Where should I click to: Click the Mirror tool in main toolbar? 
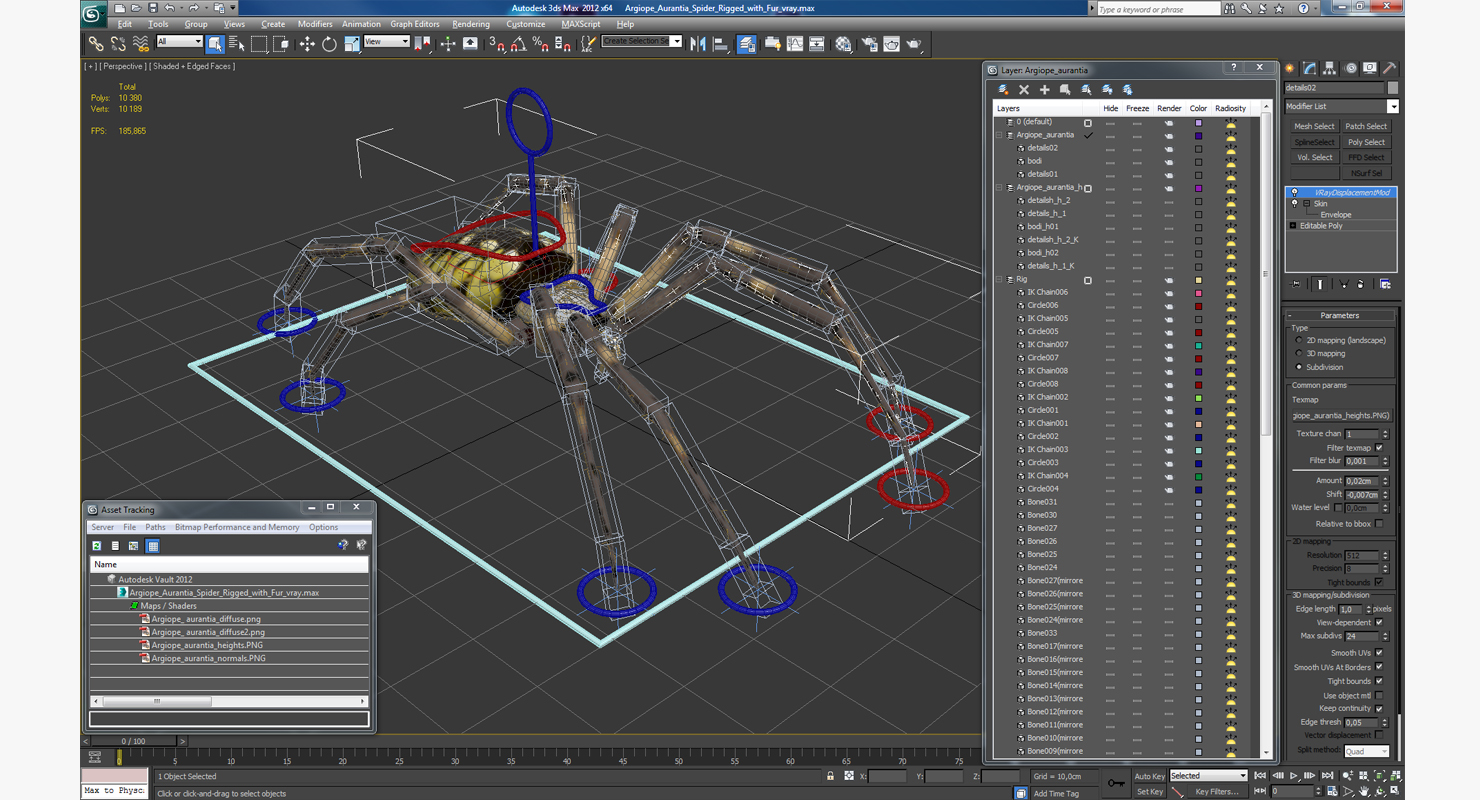coord(698,44)
